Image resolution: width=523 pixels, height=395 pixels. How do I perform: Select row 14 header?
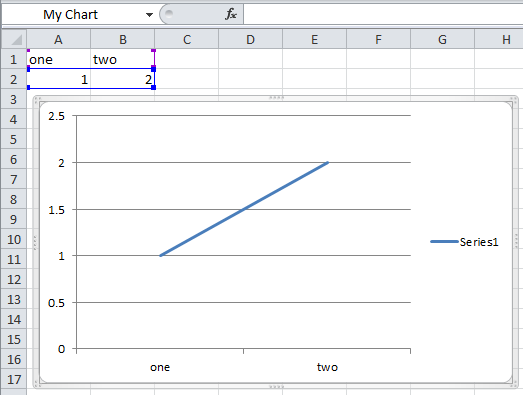coord(14,319)
